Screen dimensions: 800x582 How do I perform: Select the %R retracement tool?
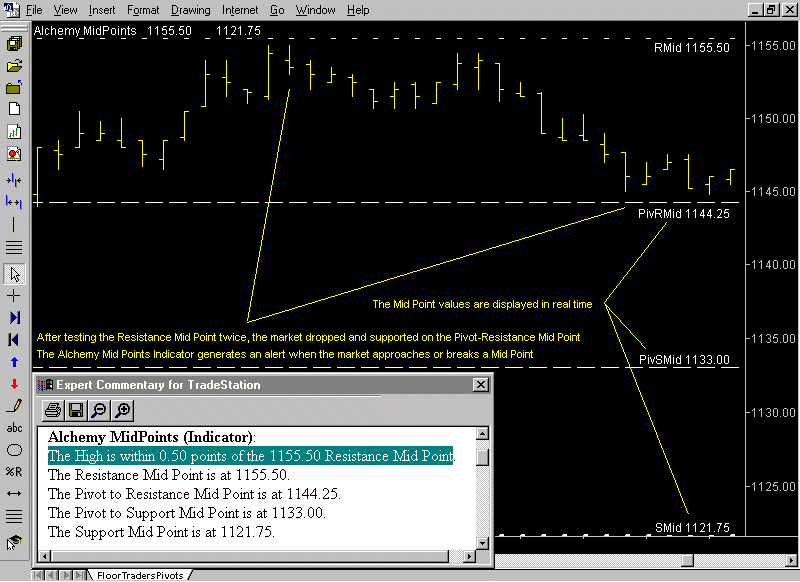tap(14, 472)
